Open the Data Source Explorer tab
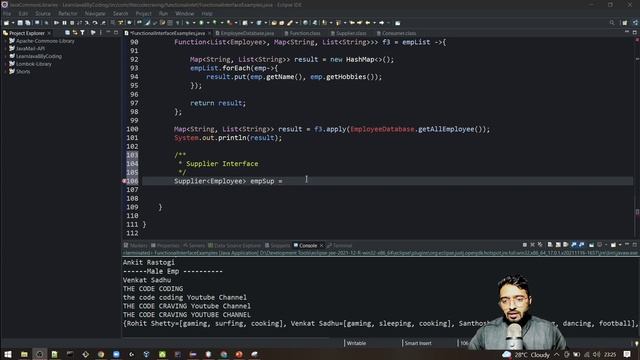The width and height of the screenshot is (640, 360). click(234, 245)
